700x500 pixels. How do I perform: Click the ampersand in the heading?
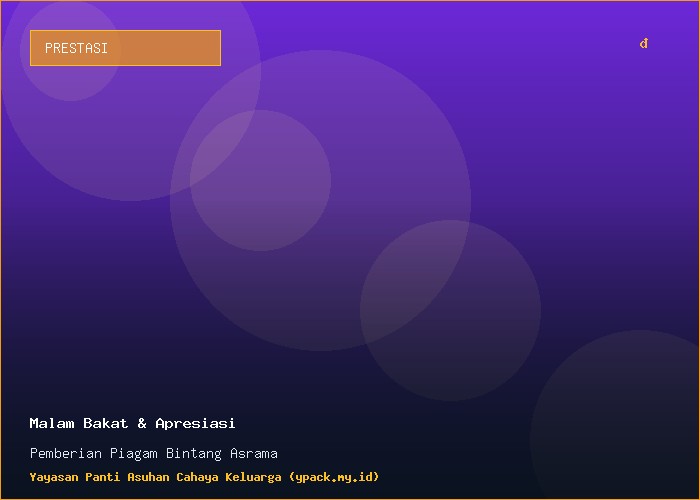point(142,423)
